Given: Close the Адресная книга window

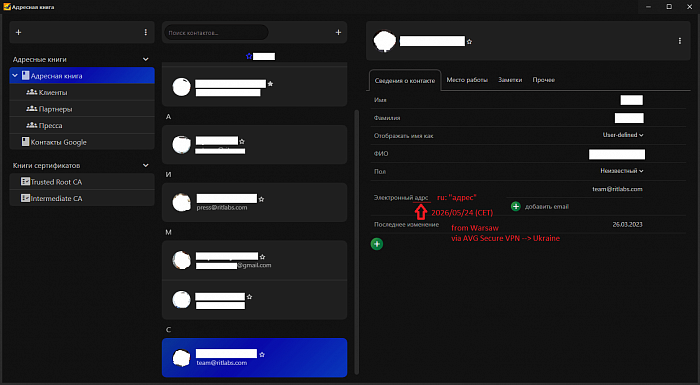Looking at the screenshot, I should click(689, 7).
